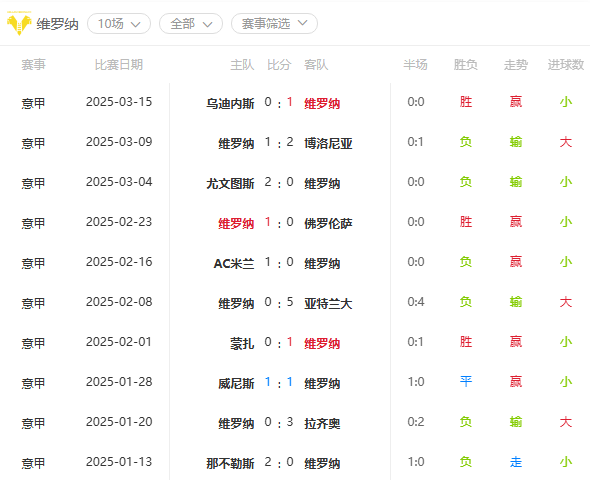Open 佛罗伦萨 away team link
Image resolution: width=590 pixels, height=480 pixels.
tap(328, 223)
